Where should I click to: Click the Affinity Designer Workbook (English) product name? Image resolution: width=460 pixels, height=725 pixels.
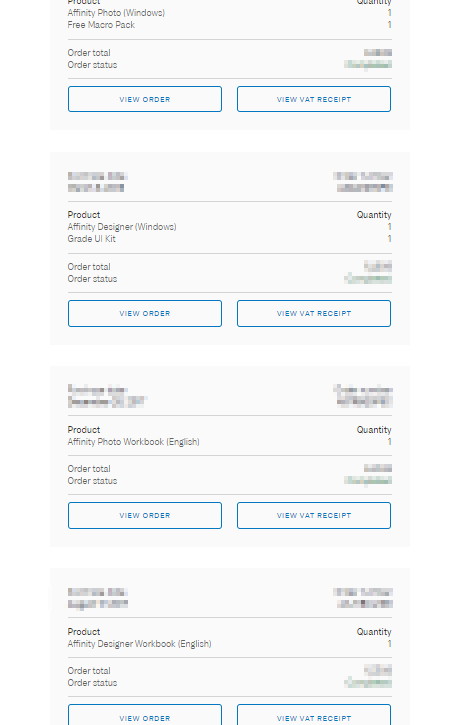coord(140,644)
